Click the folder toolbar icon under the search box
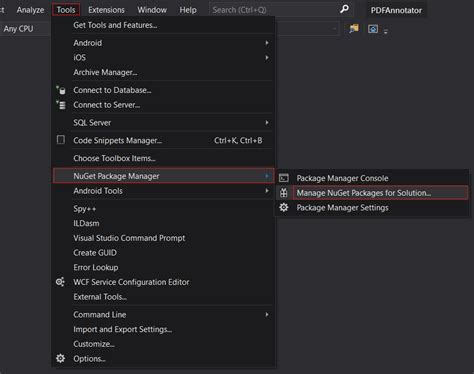Screen dimensions: 474x374 pos(354,29)
